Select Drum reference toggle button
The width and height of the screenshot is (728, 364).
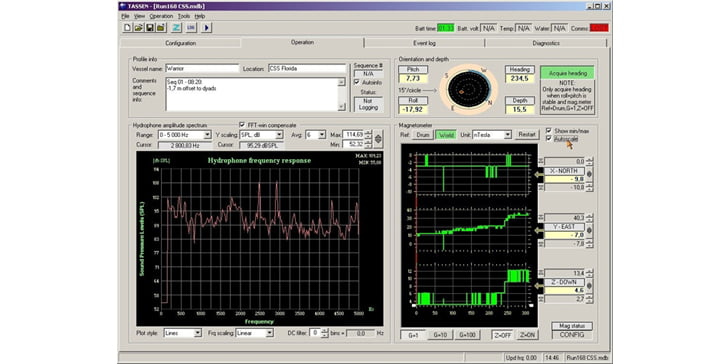coord(422,135)
